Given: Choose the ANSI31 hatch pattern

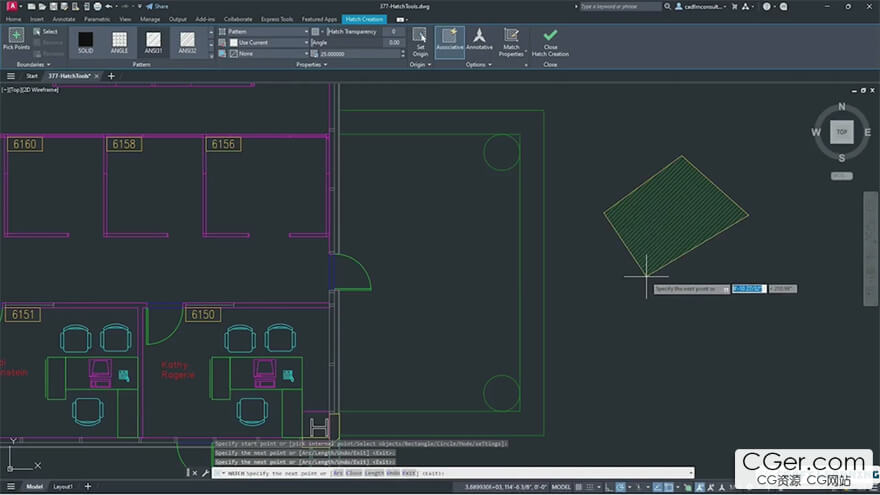Looking at the screenshot, I should [153, 42].
